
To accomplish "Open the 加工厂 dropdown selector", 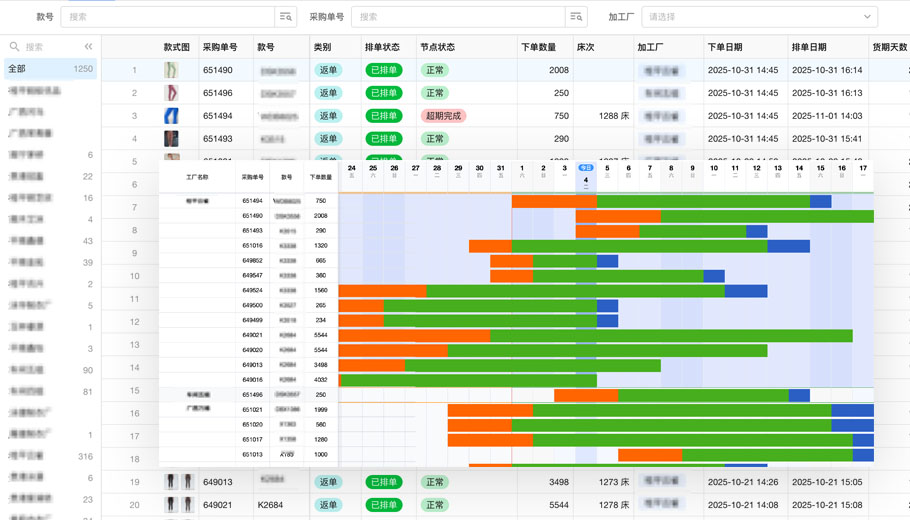I will 759,17.
